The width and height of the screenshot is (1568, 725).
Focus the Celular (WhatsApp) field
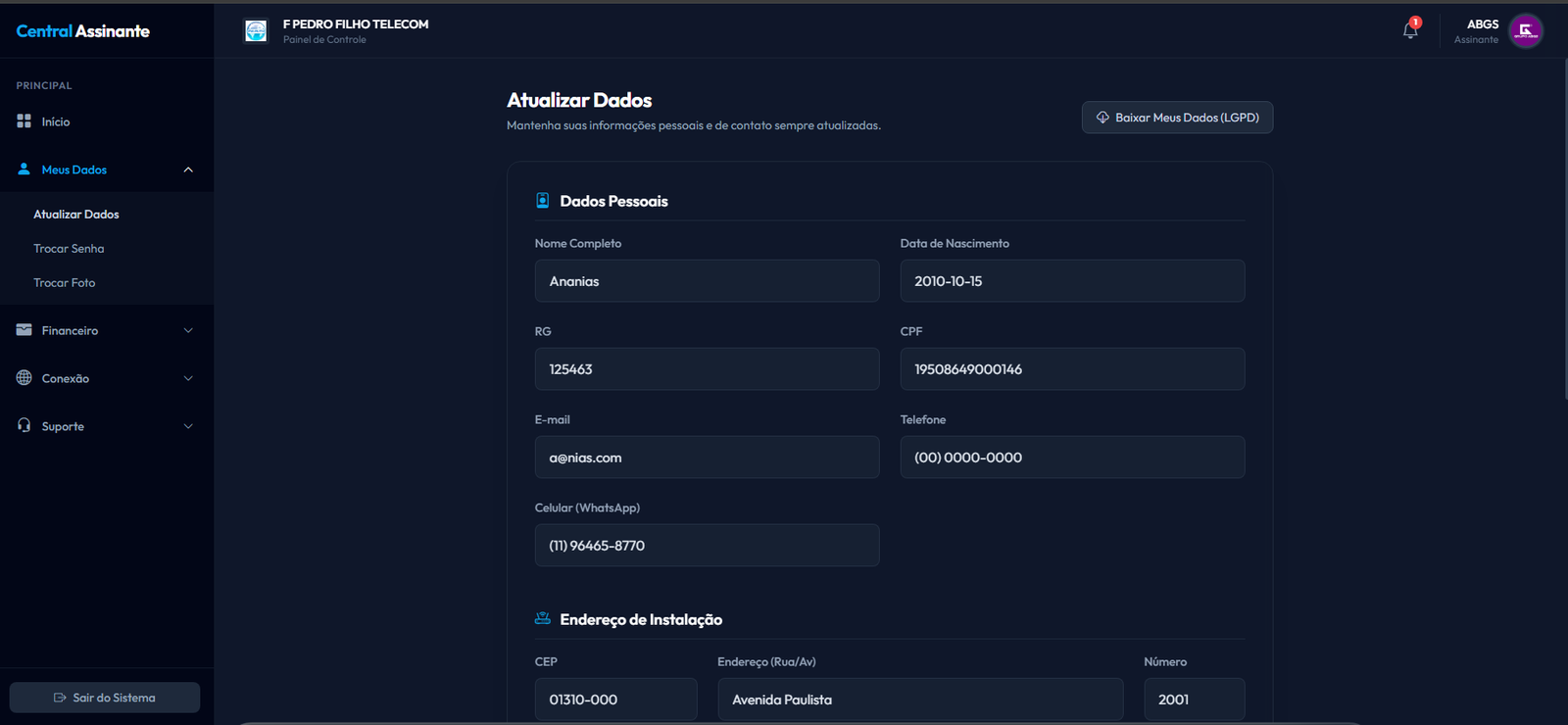pyautogui.click(x=707, y=546)
